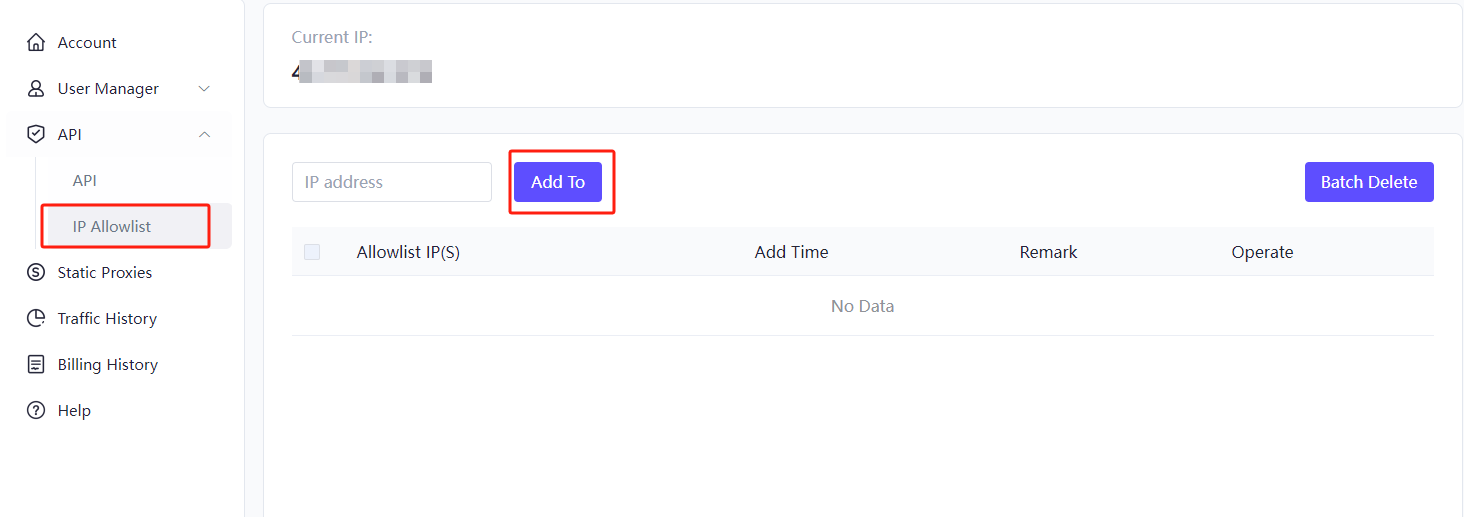Click the Allowlist IP(S) column header

[x=408, y=252]
